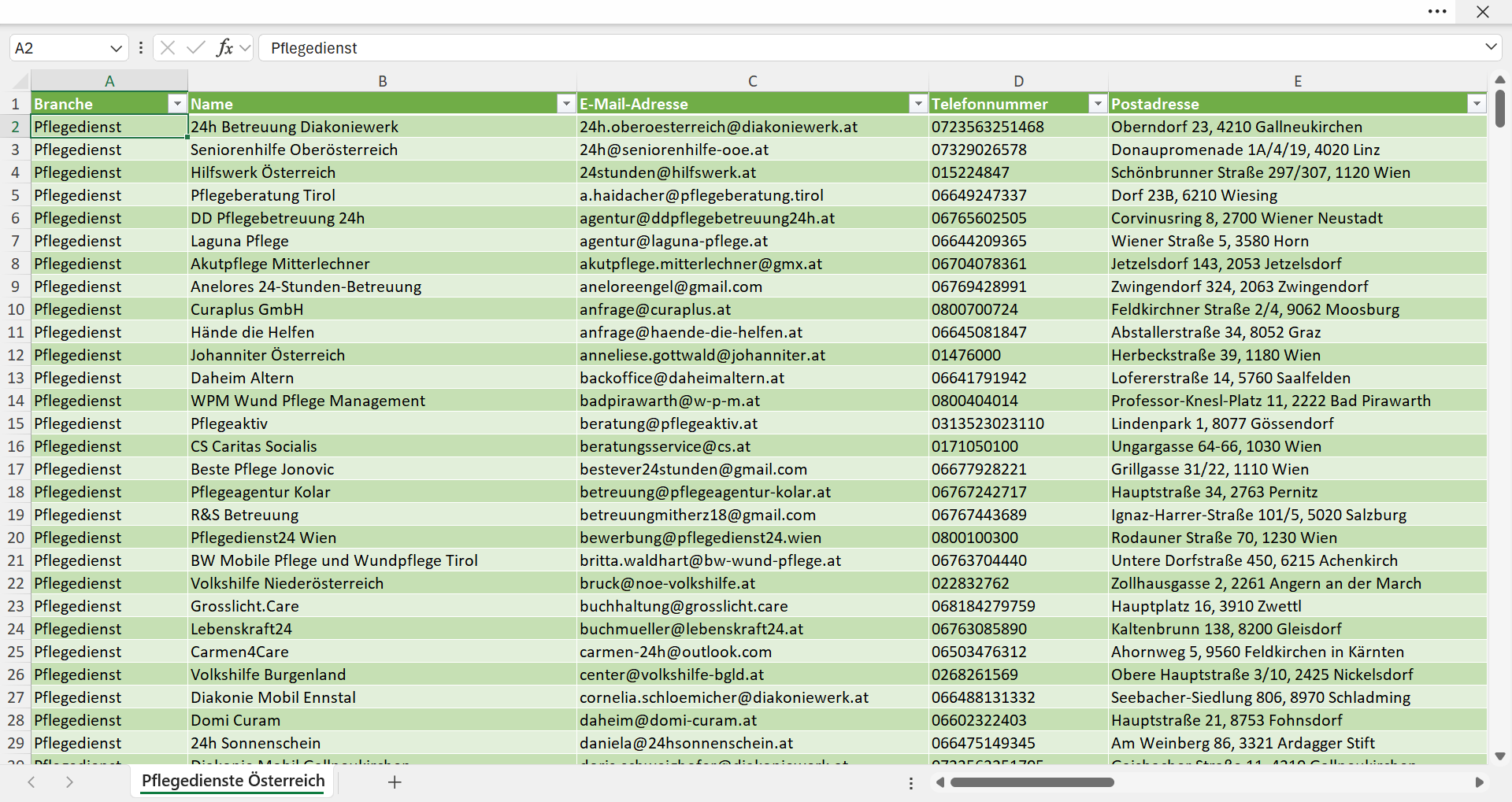Click the vertical scrollbar thumb

click(1499, 109)
